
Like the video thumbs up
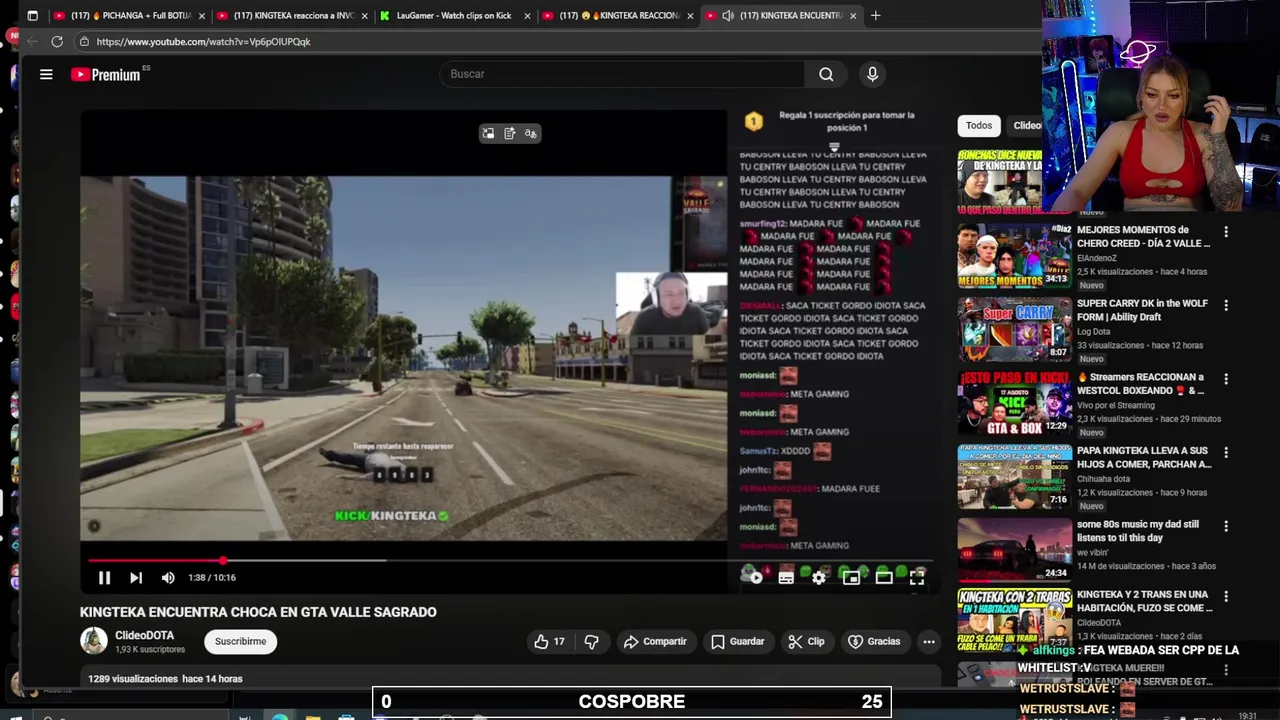tap(550, 642)
